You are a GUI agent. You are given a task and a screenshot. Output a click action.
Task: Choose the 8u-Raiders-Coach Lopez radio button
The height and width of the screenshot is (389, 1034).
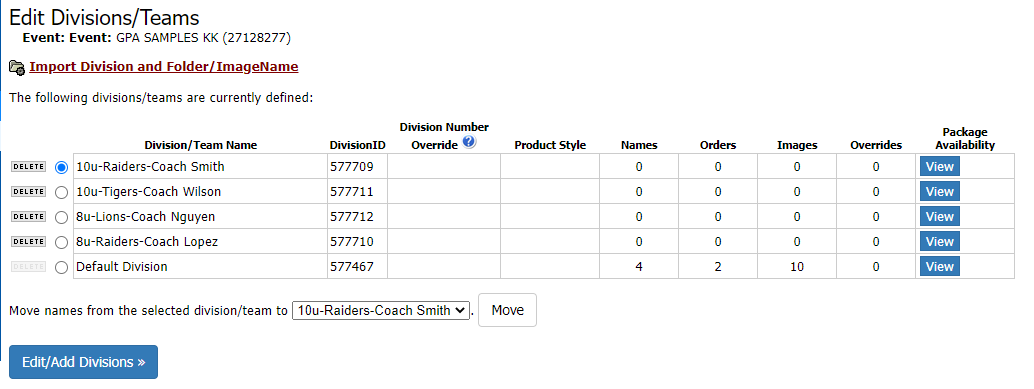(61, 243)
